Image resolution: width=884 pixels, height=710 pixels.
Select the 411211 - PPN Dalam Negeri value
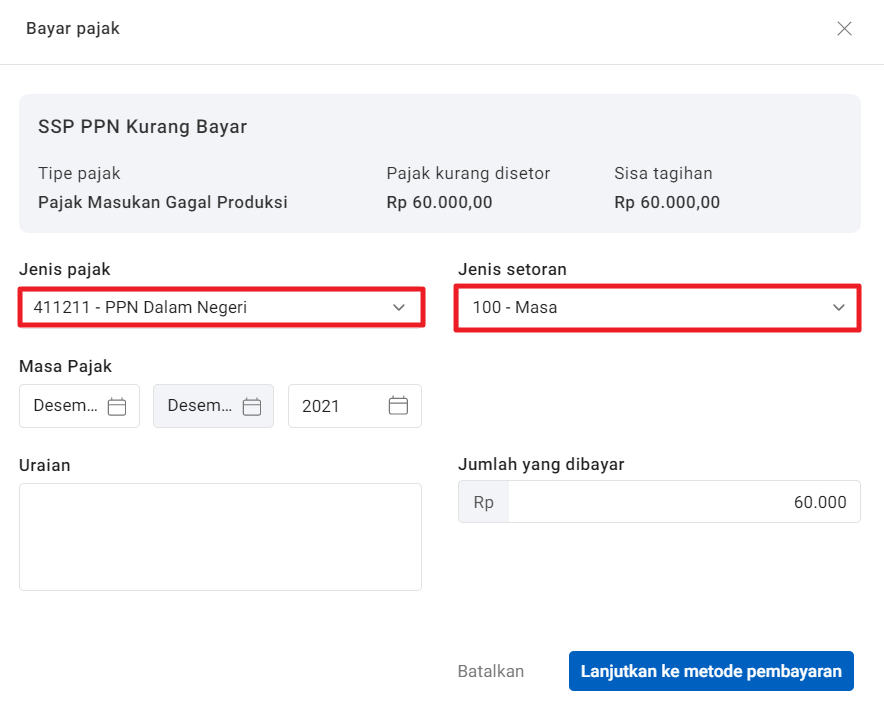tap(140, 307)
